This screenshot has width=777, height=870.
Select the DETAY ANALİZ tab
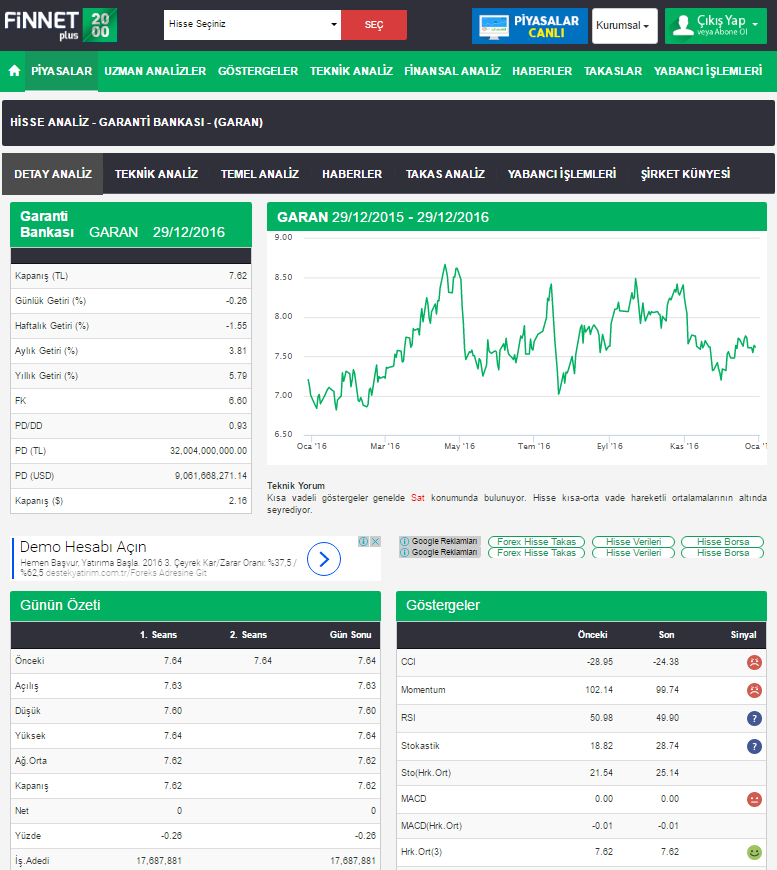tap(53, 174)
